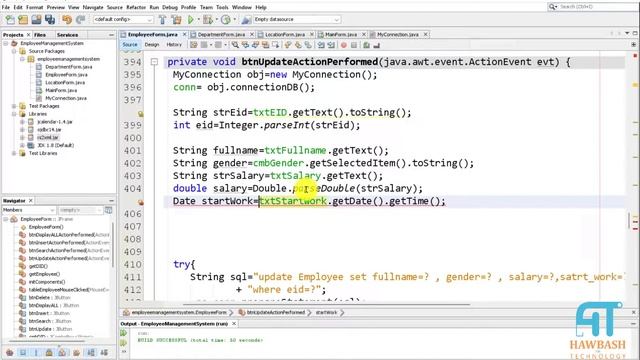Open MainForm.java in the project tree
Viewport: 640px width, 360px height.
[x=61, y=90]
